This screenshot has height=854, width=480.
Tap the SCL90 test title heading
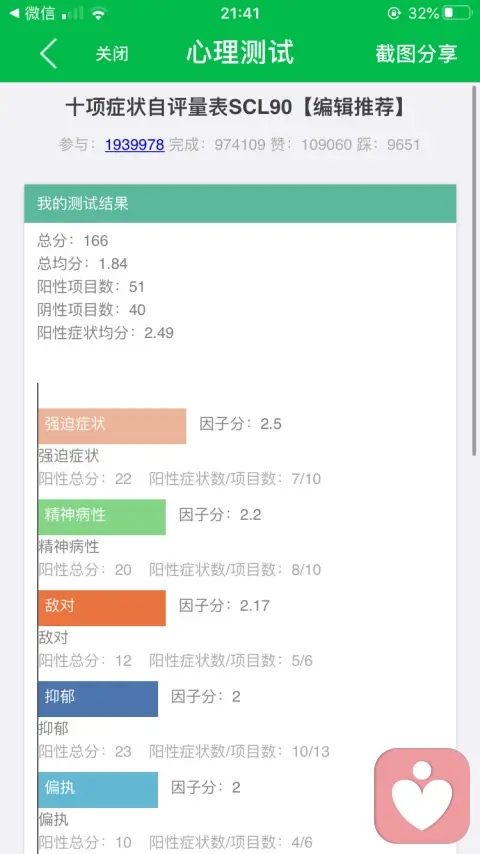pyautogui.click(x=237, y=108)
